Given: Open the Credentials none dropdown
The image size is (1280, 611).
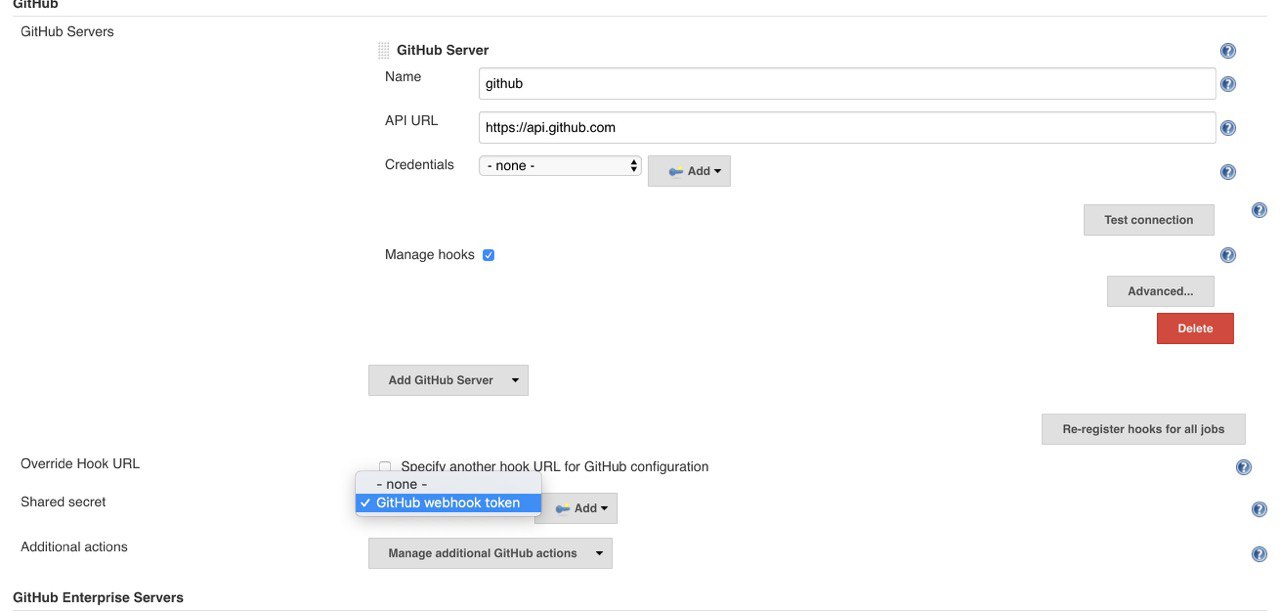Looking at the screenshot, I should coord(560,165).
